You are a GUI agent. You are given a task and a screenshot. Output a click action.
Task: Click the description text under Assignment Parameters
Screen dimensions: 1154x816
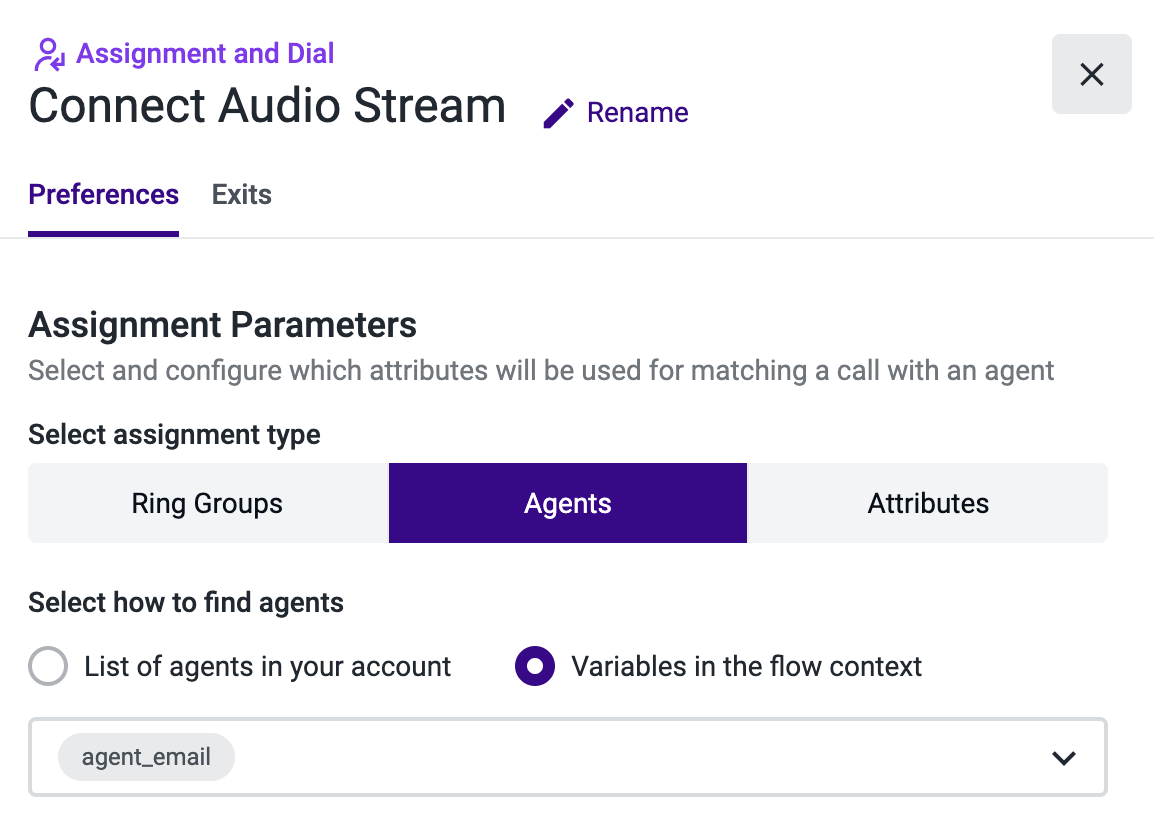(541, 371)
